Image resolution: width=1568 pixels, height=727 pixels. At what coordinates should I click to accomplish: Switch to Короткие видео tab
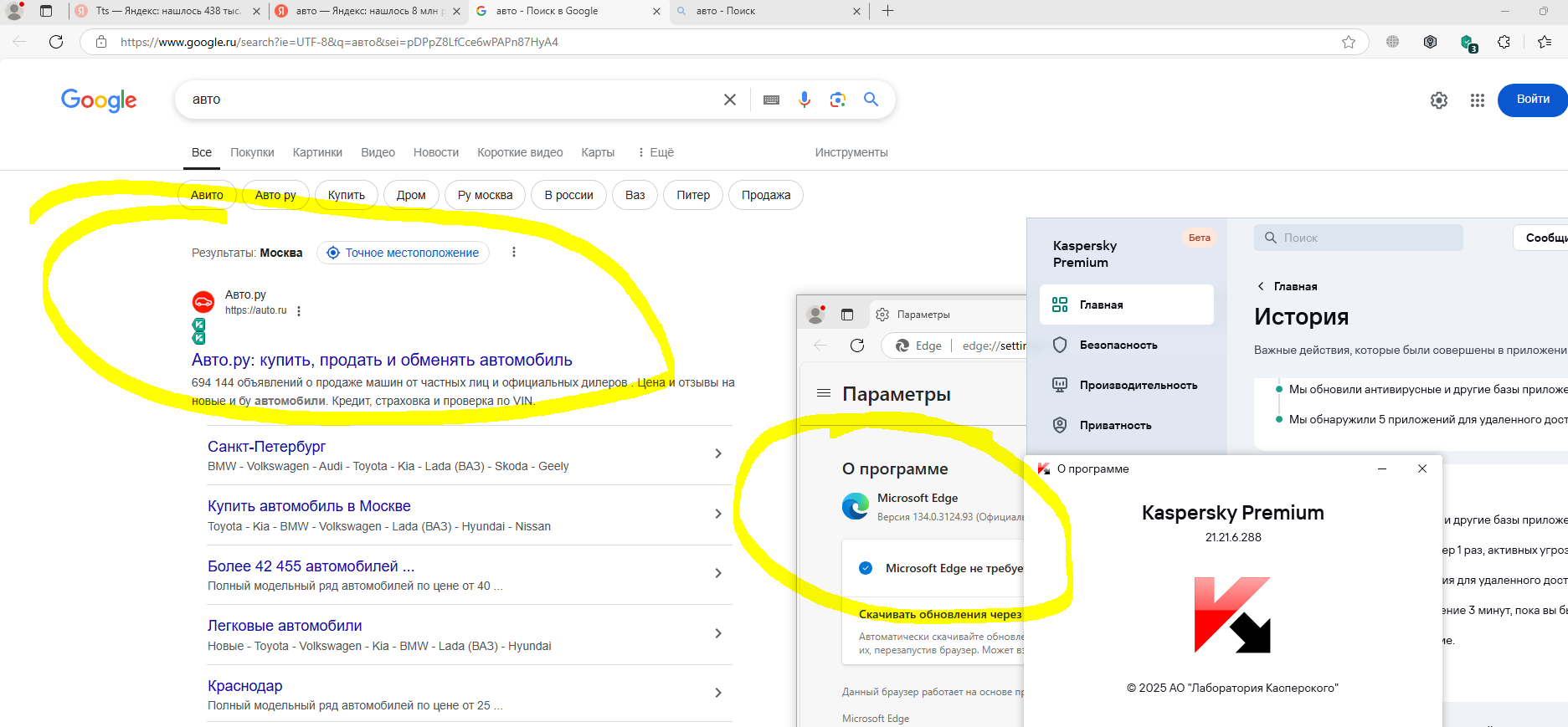coord(520,152)
